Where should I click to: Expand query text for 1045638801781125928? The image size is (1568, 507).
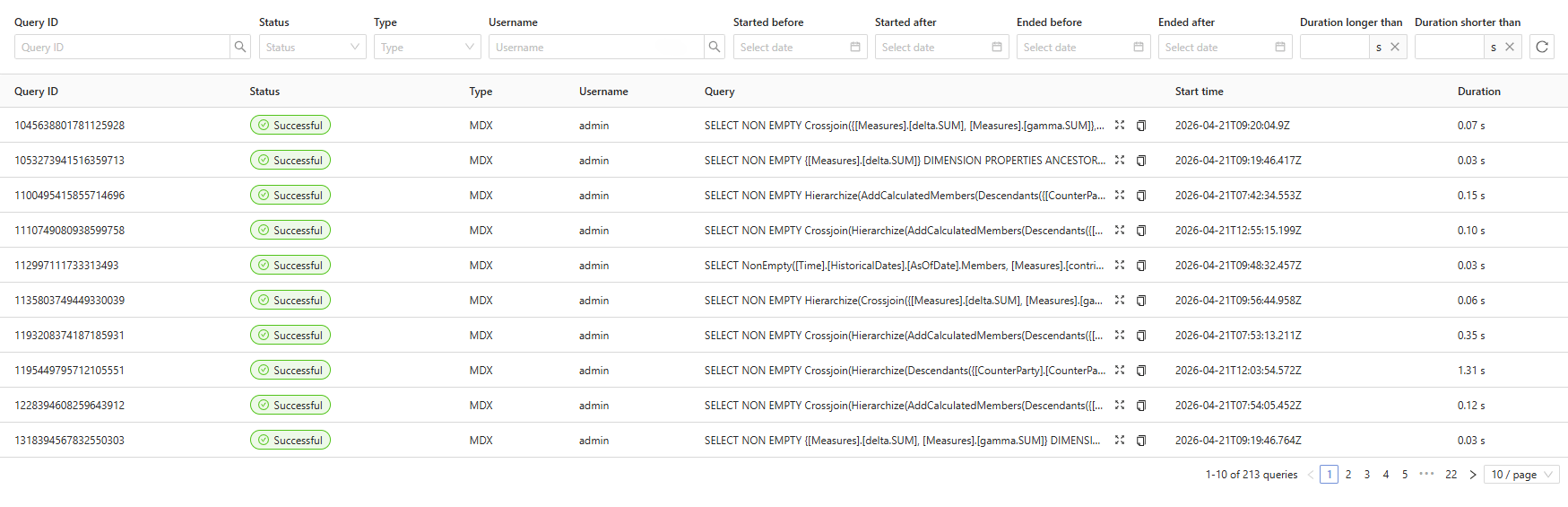click(1120, 126)
